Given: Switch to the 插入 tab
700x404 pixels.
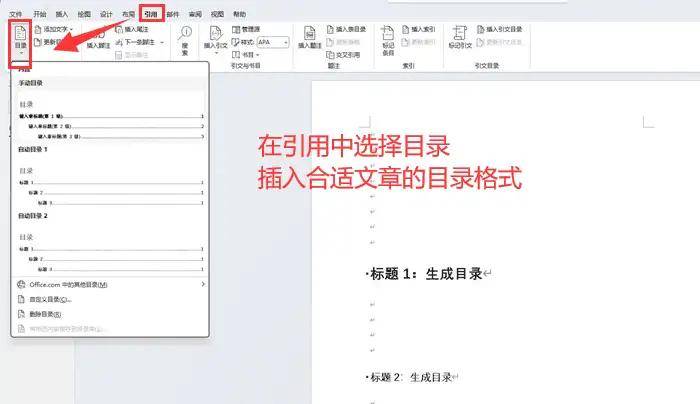Looking at the screenshot, I should point(62,14).
